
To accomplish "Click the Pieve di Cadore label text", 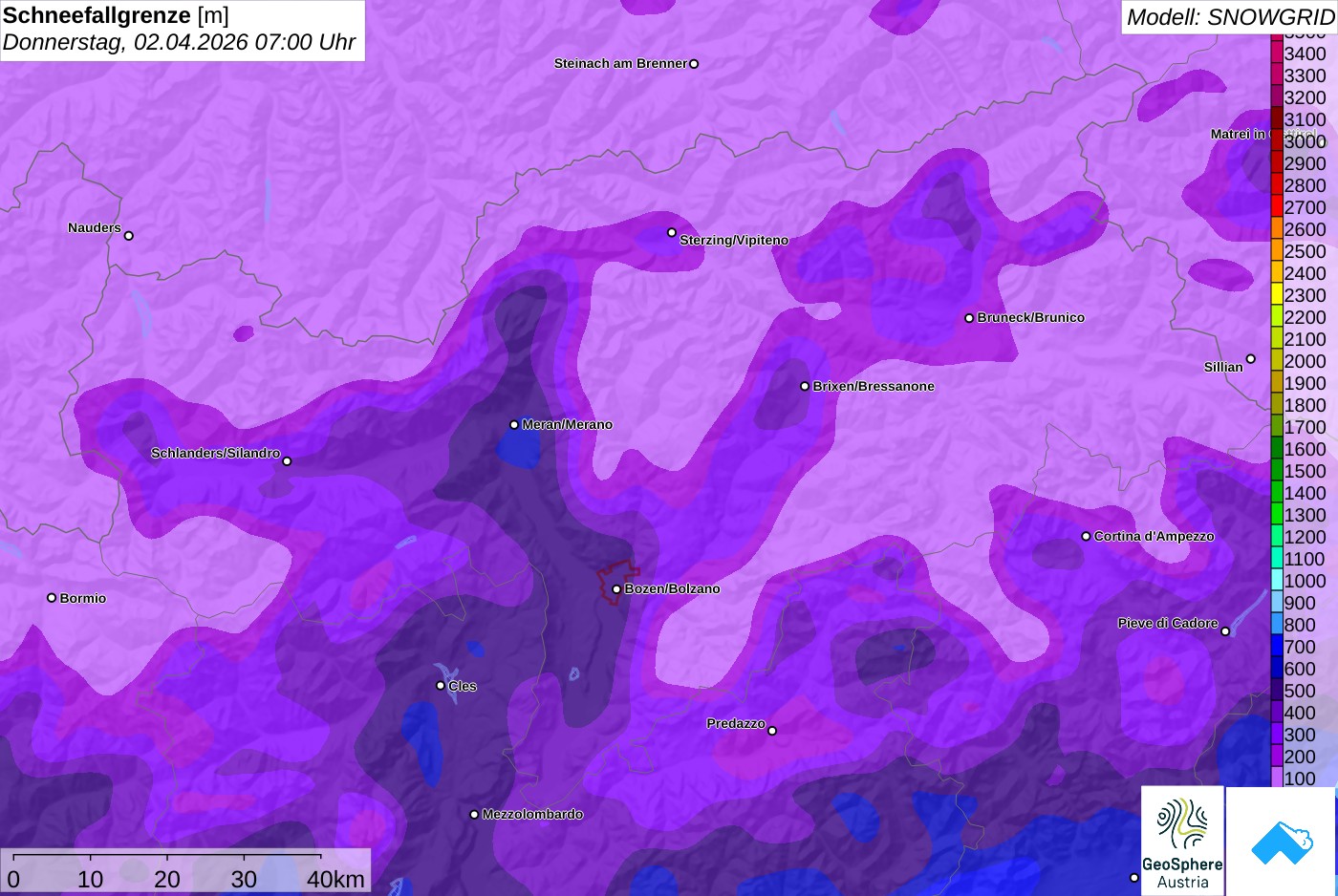I will tap(1168, 624).
